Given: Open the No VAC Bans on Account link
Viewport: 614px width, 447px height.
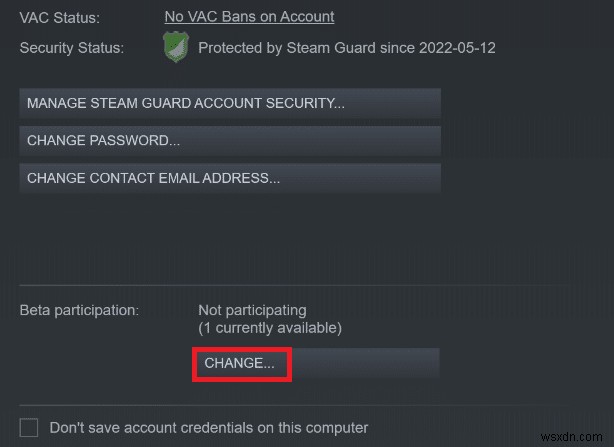Looking at the screenshot, I should coord(249,17).
